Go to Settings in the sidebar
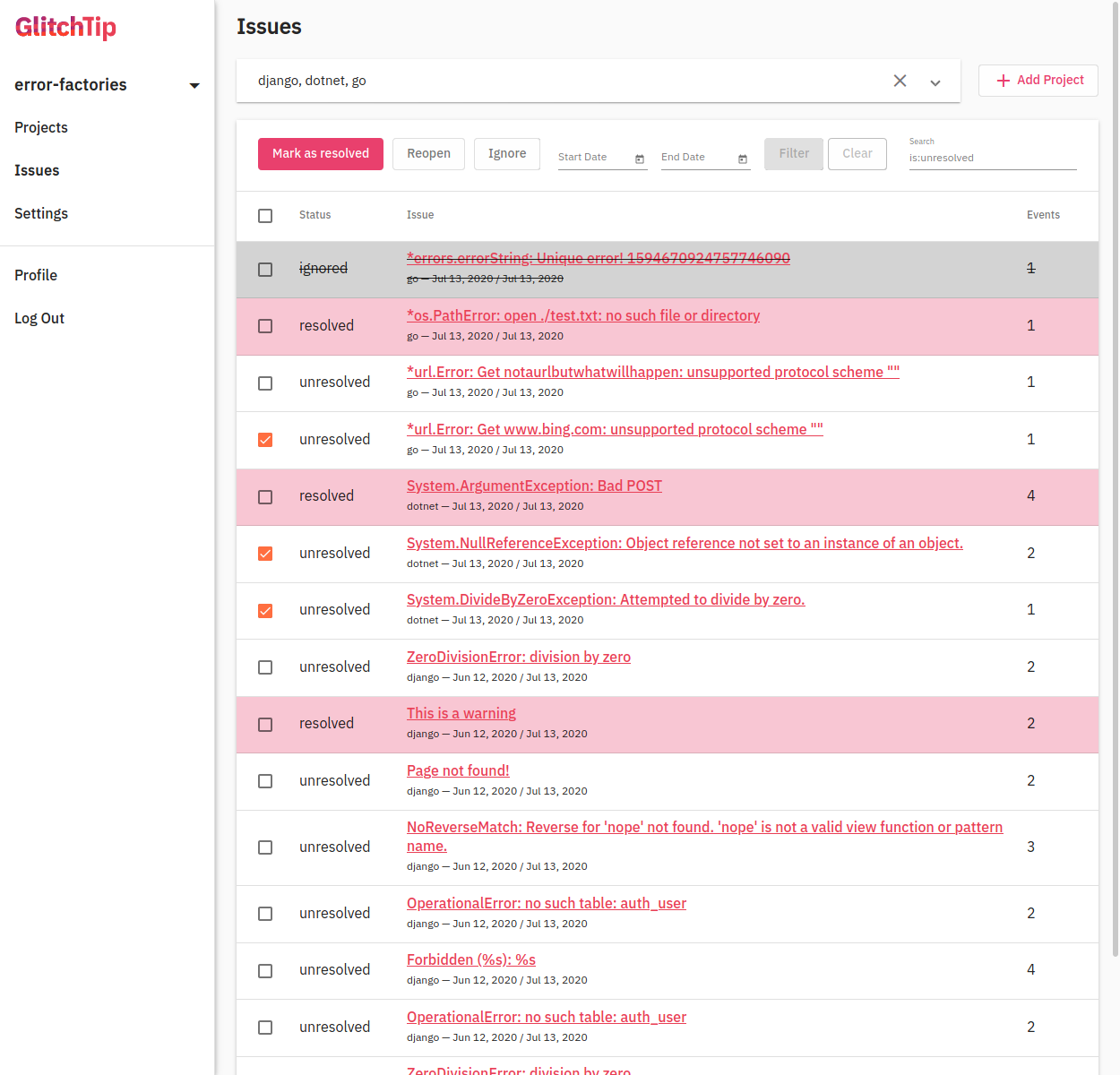Screen dimensions: 1120x1075 [41, 213]
